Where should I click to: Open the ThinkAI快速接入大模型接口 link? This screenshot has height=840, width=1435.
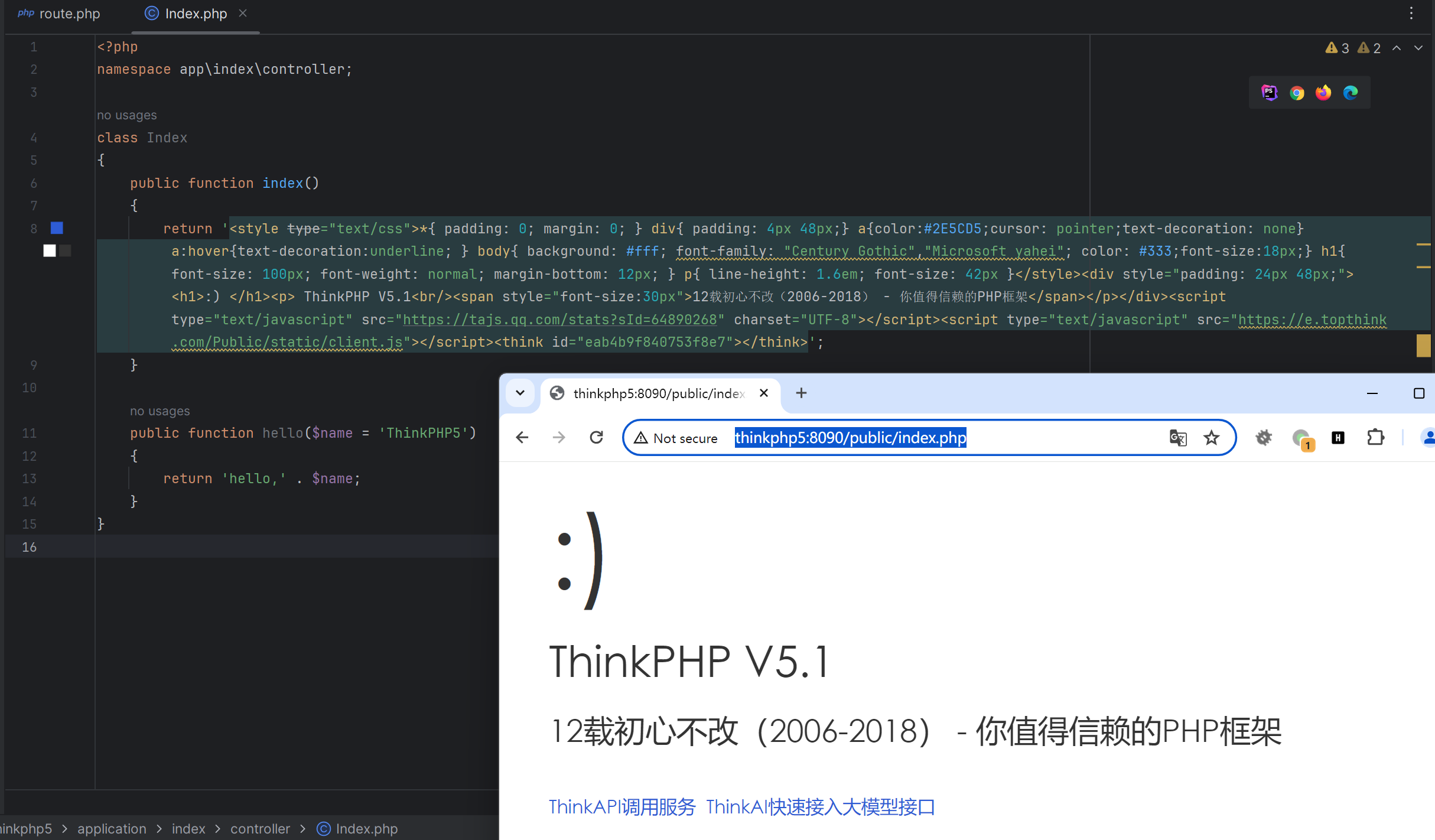click(x=821, y=807)
